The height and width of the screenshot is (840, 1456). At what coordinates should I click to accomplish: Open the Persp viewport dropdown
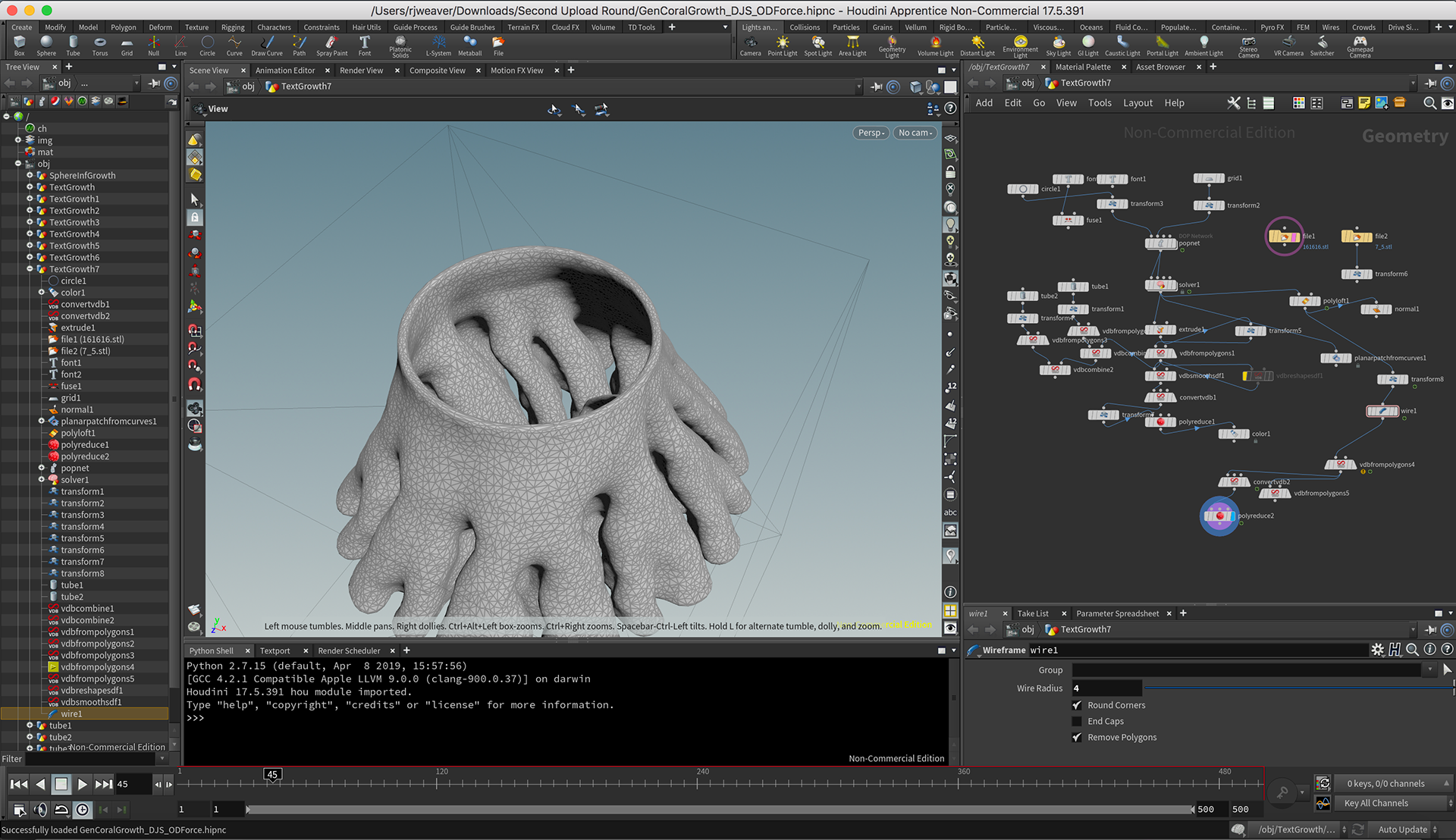click(871, 133)
